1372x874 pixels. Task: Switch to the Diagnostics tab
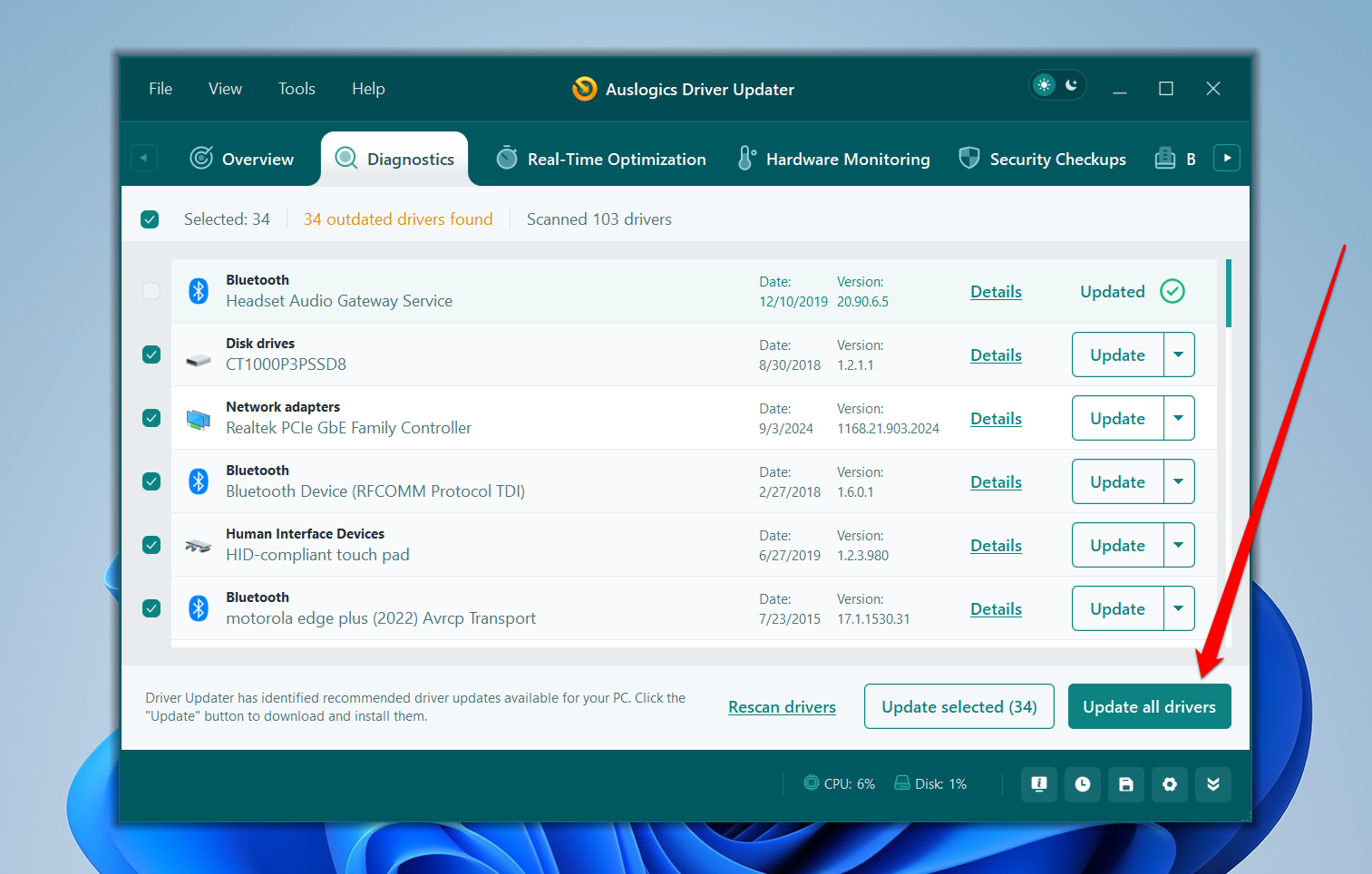[394, 159]
